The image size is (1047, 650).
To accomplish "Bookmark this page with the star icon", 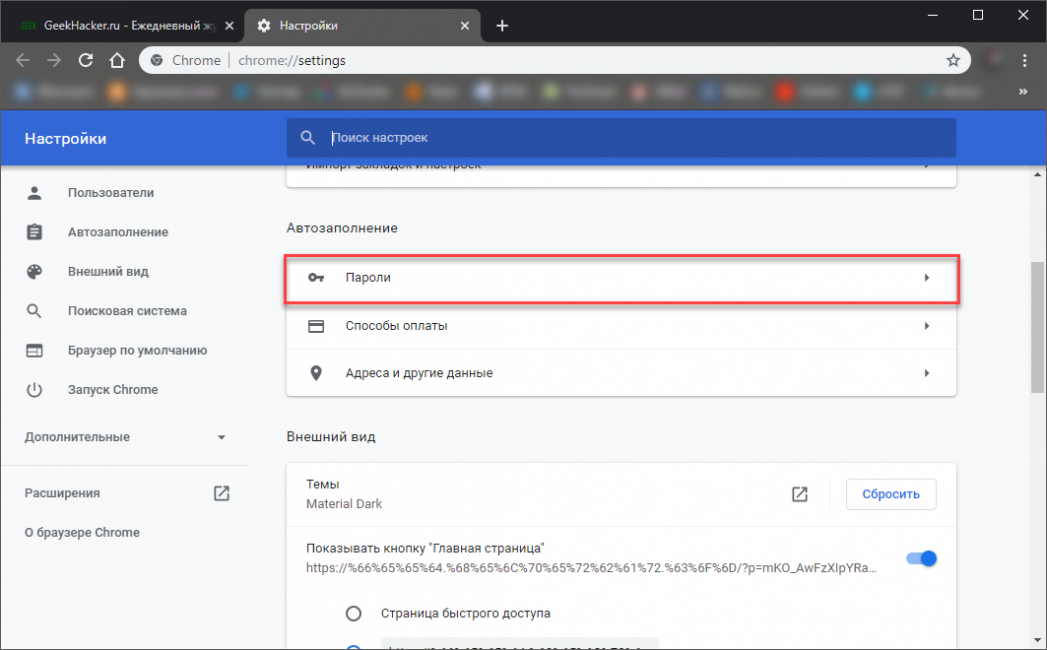I will click(x=953, y=60).
